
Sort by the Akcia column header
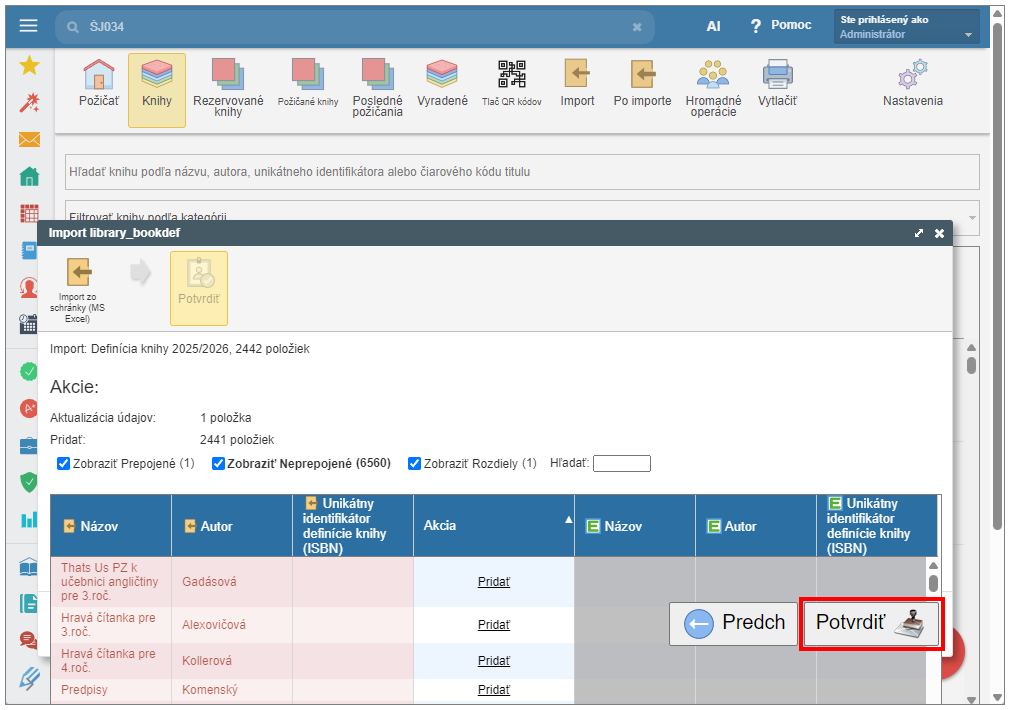(492, 525)
